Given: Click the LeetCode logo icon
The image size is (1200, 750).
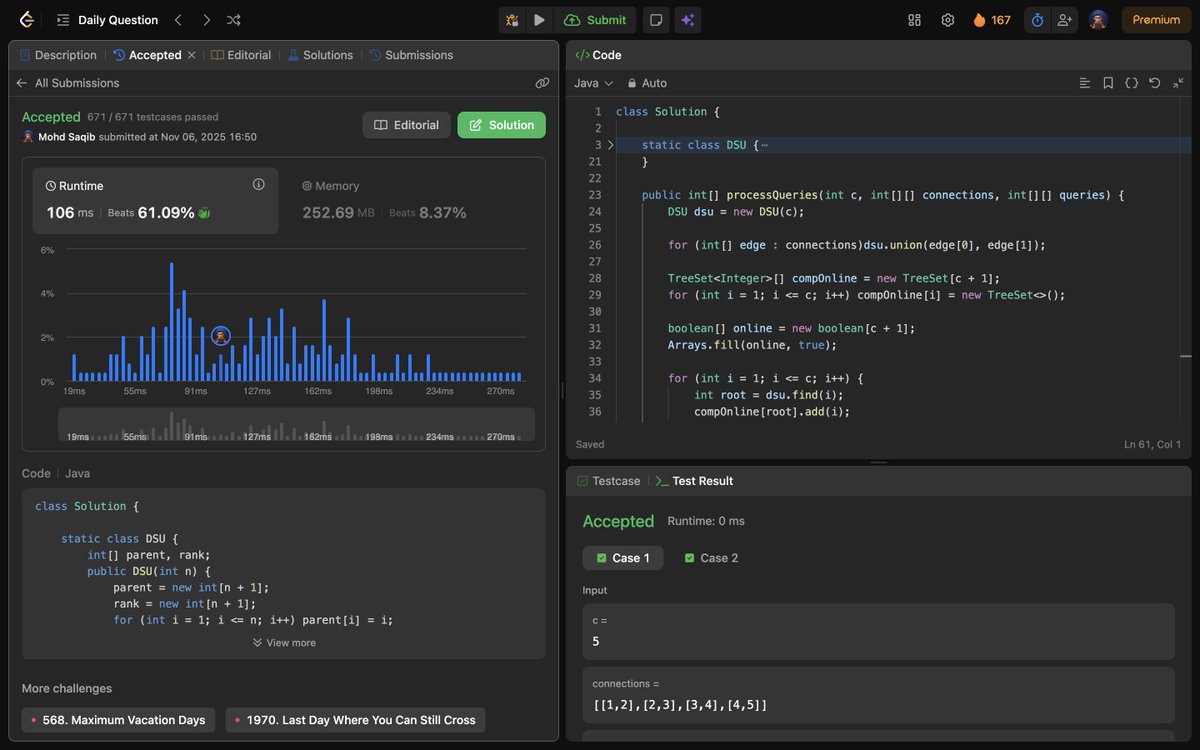Looking at the screenshot, I should tap(26, 20).
